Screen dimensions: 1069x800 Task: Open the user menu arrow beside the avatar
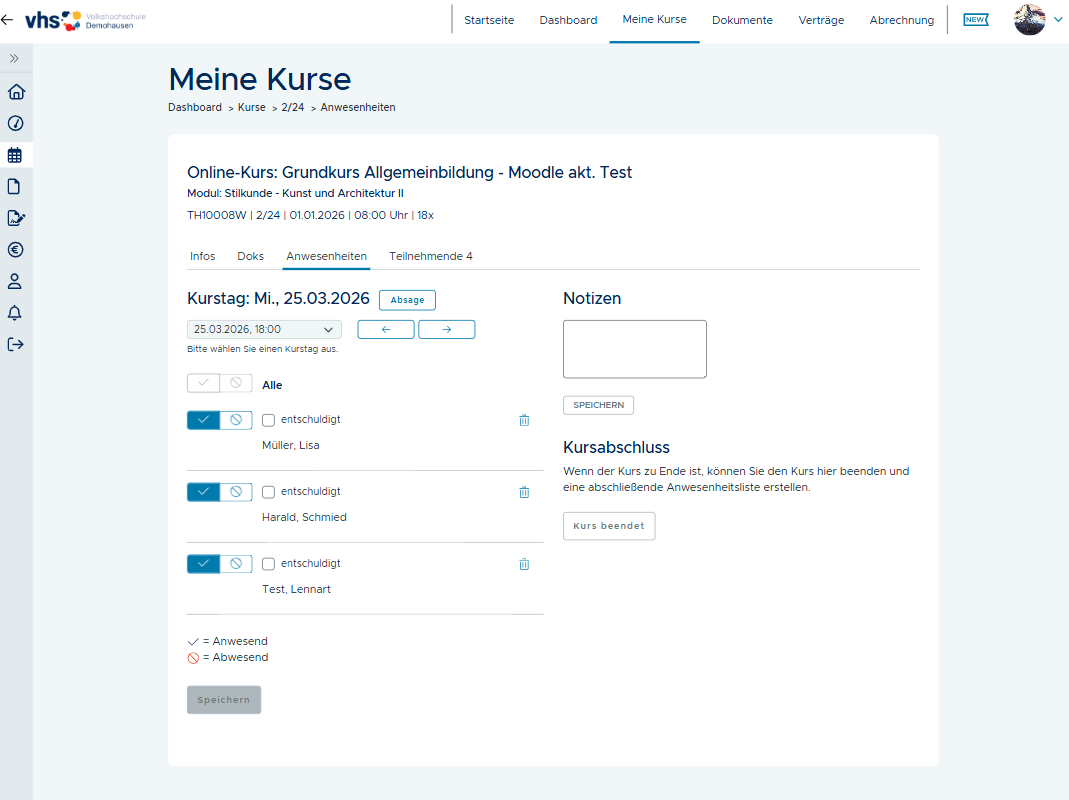[x=1058, y=19]
